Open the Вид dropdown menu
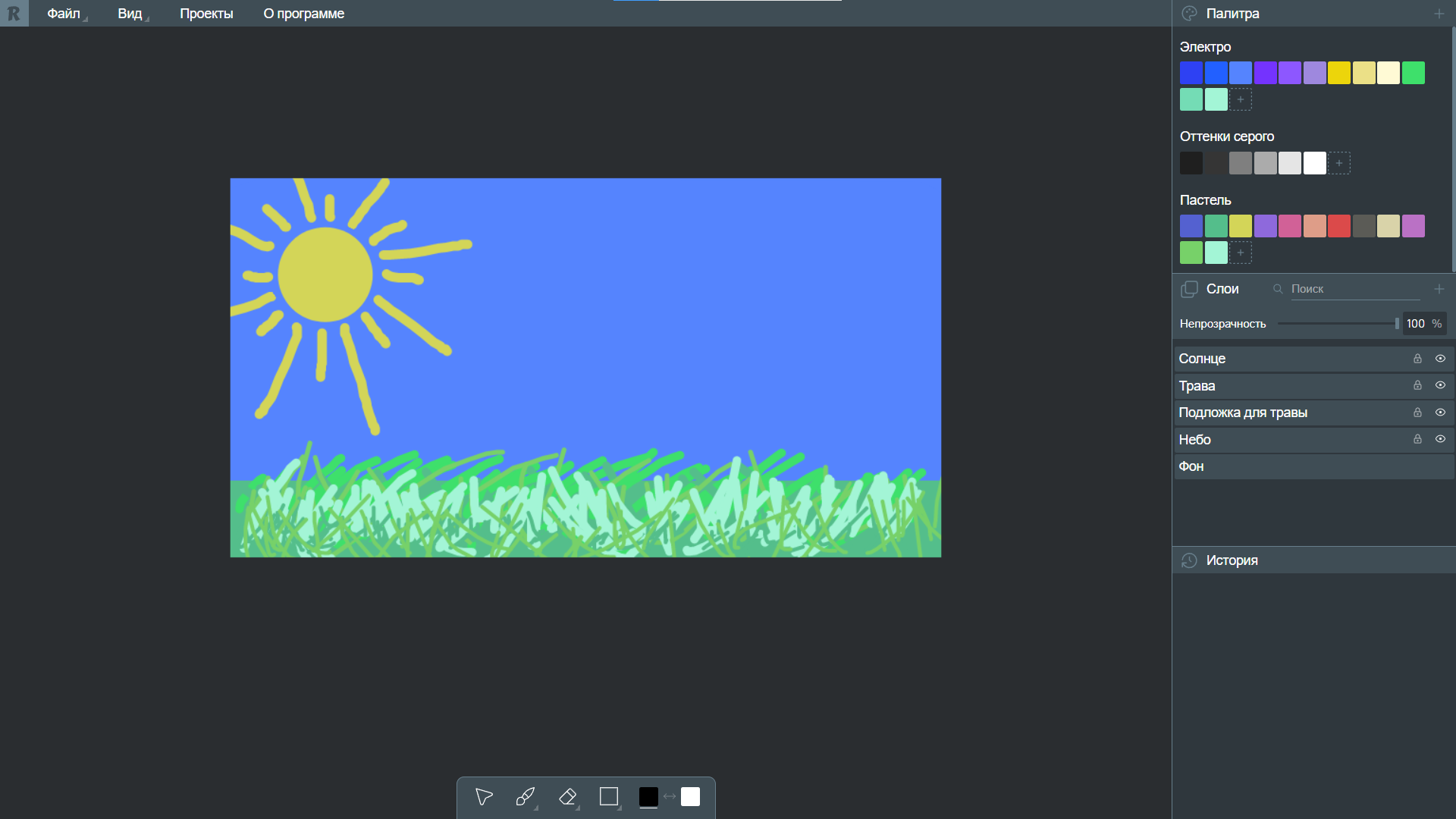The width and height of the screenshot is (1456, 819). (130, 14)
